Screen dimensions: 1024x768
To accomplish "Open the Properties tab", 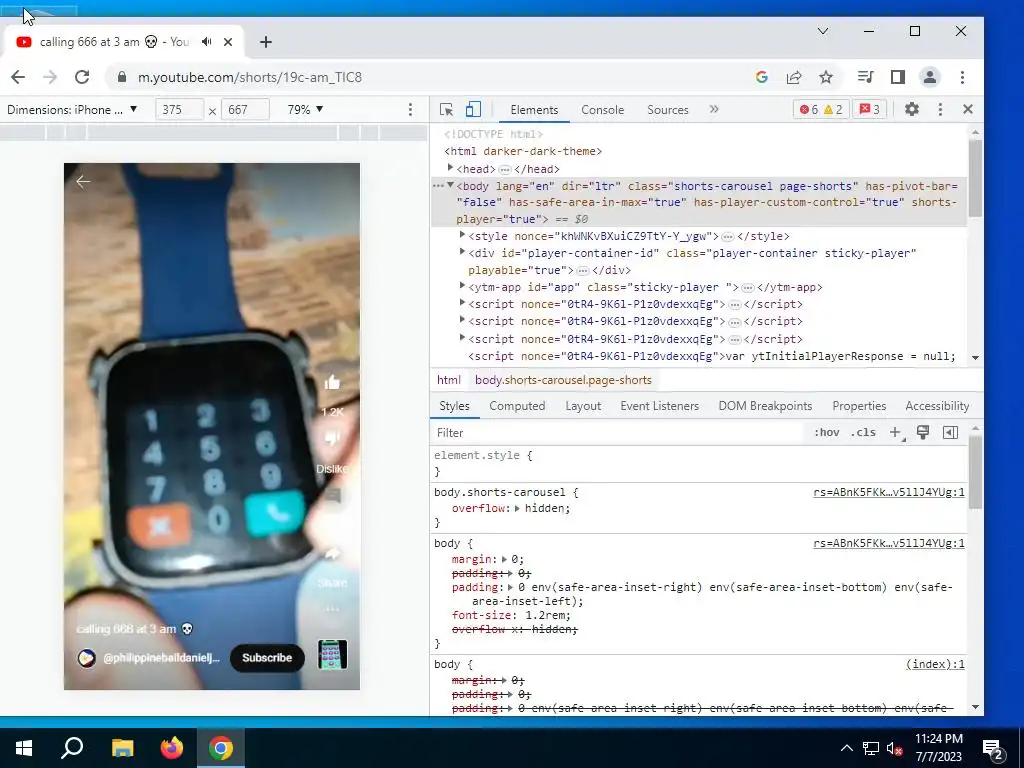I will tap(859, 406).
